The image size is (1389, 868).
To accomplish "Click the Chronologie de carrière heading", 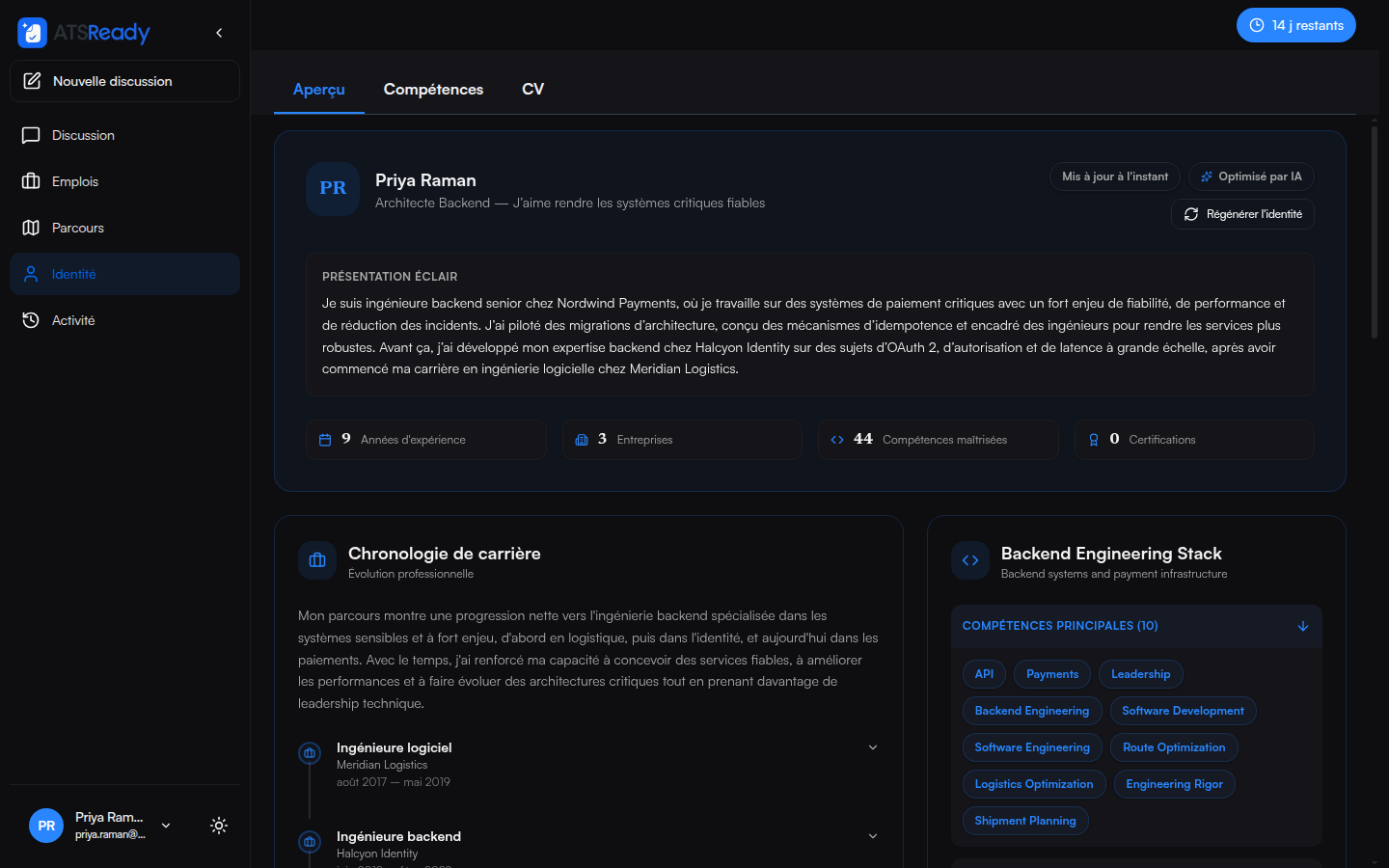I will pos(445,554).
